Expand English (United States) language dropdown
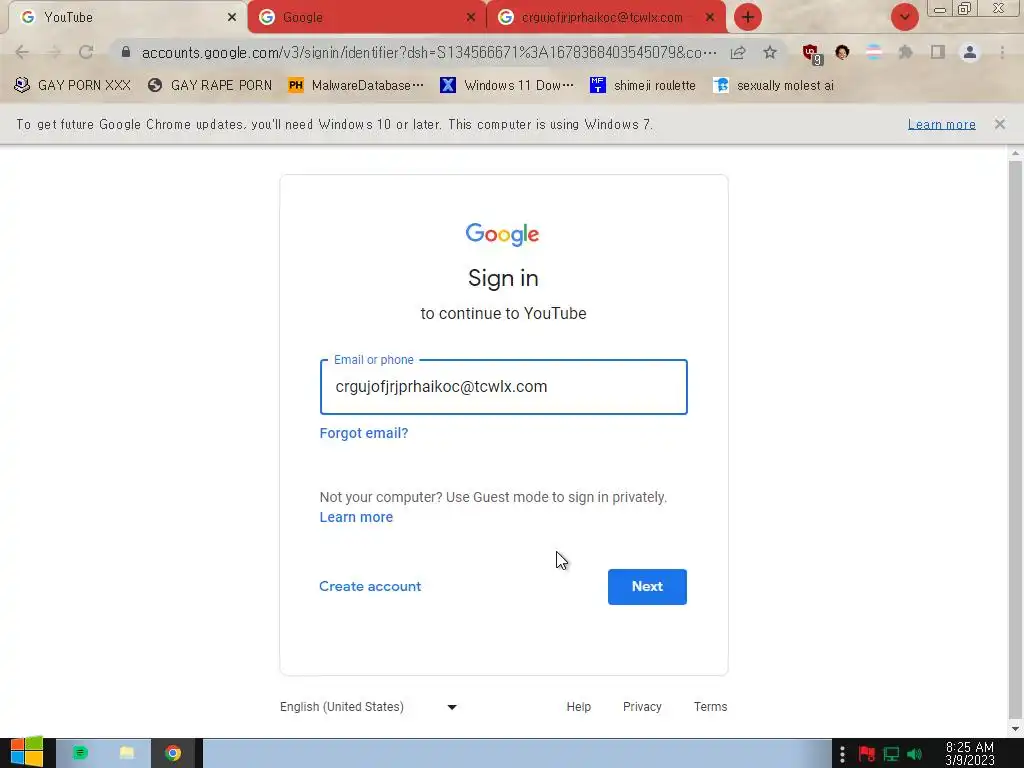This screenshot has height=768, width=1024. (368, 707)
